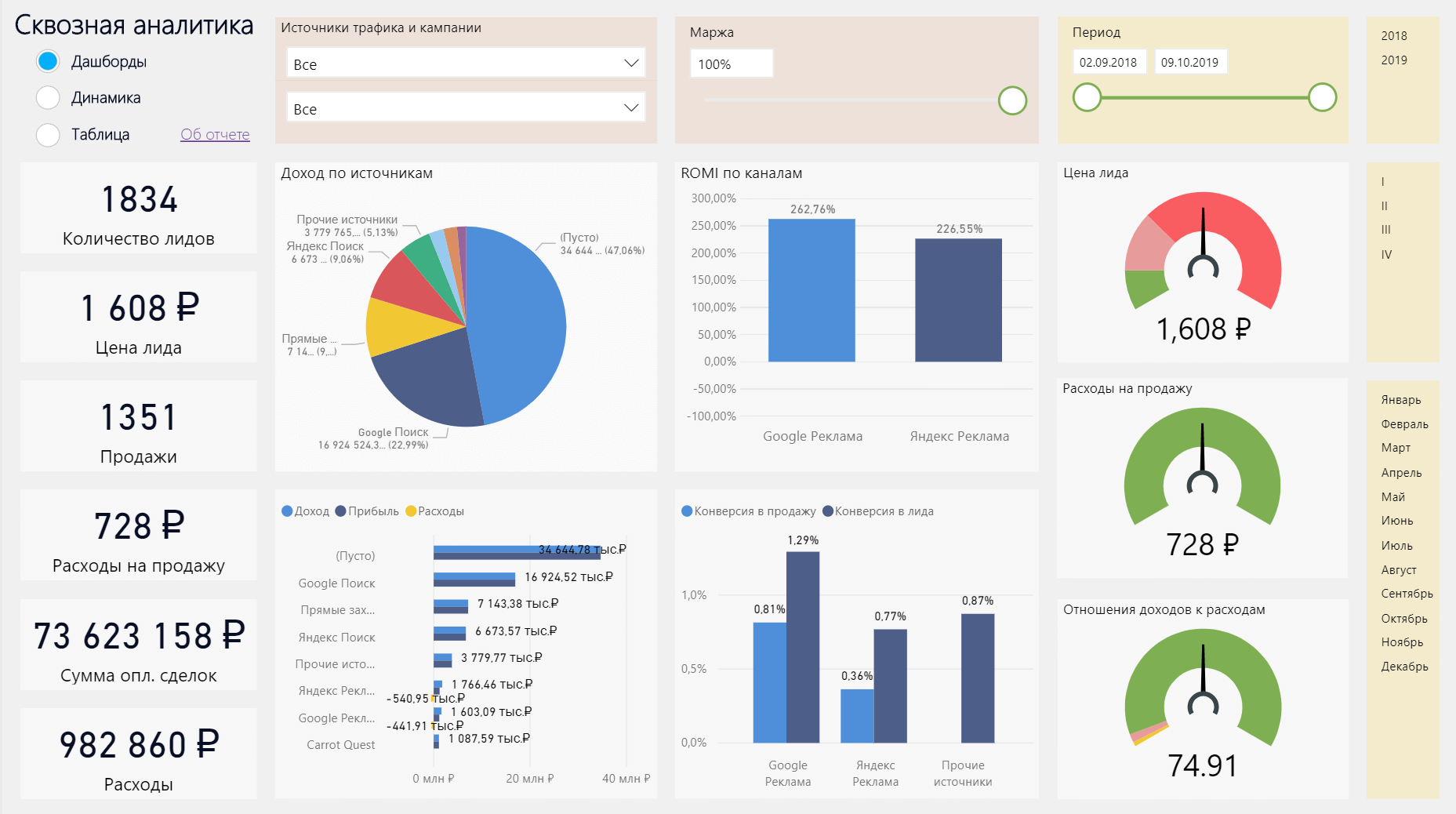Image resolution: width=1456 pixels, height=814 pixels.
Task: Select the Таблица radio option
Action: (49, 135)
